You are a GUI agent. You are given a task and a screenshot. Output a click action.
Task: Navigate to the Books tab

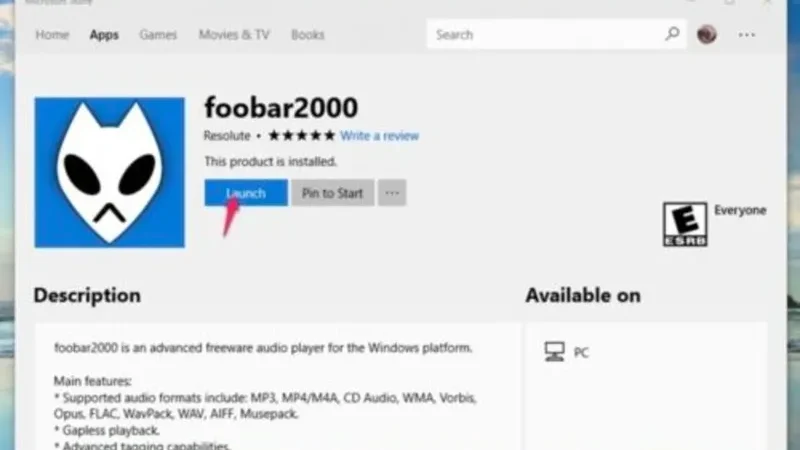(x=308, y=35)
